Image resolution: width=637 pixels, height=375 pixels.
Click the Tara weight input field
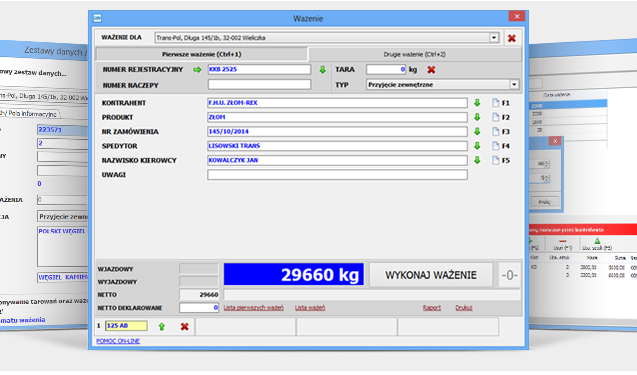click(386, 69)
